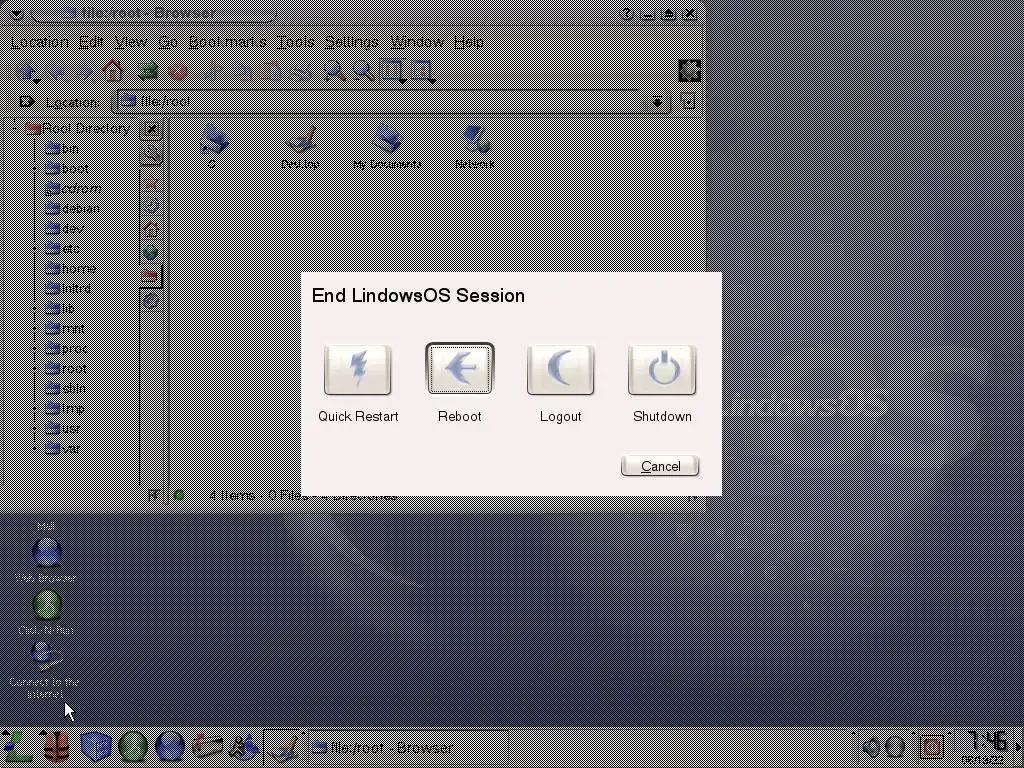Expand the proc folder in the tree
The height and width of the screenshot is (768, 1024).
35,349
